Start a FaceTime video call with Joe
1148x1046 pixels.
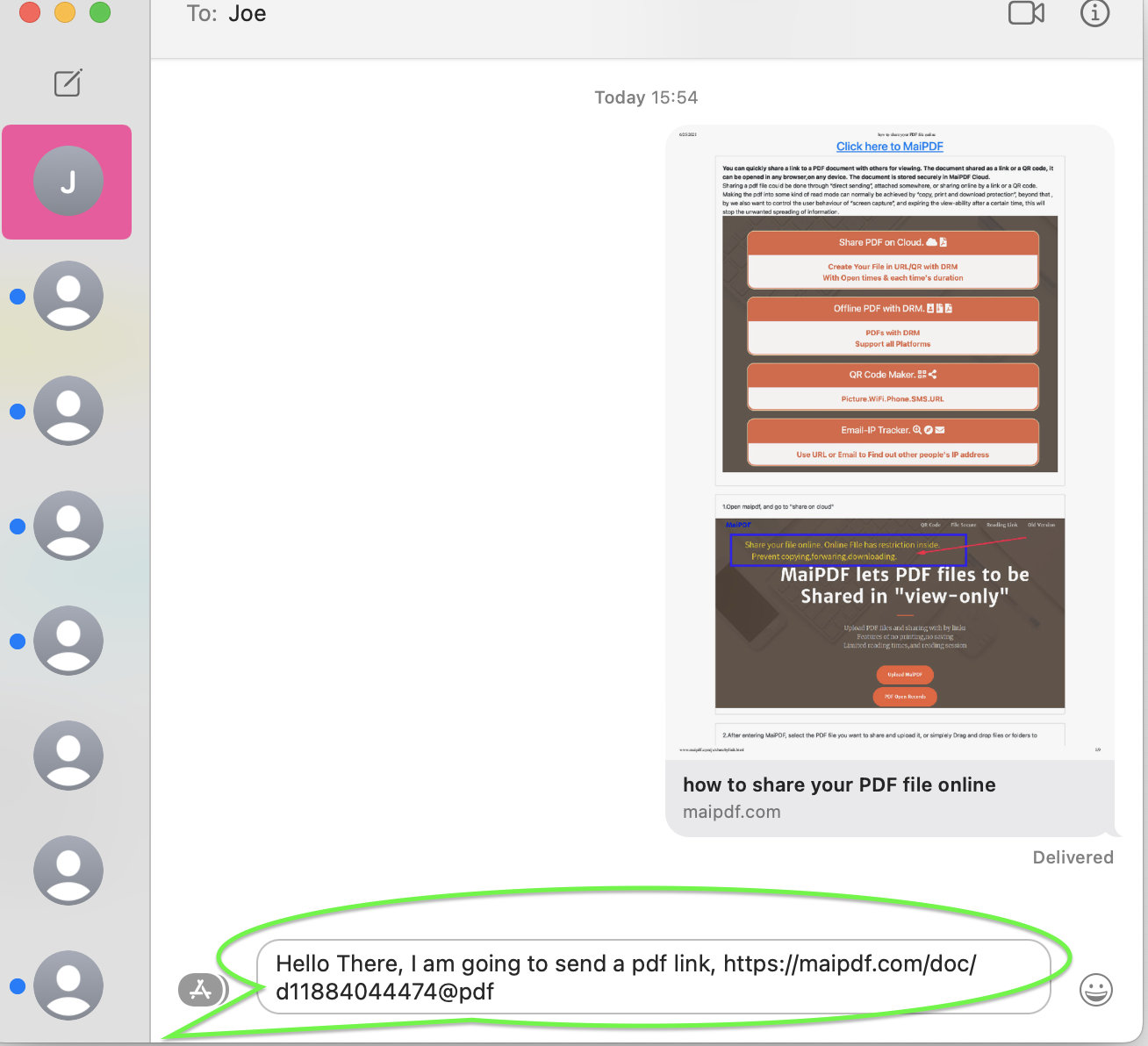1025,13
